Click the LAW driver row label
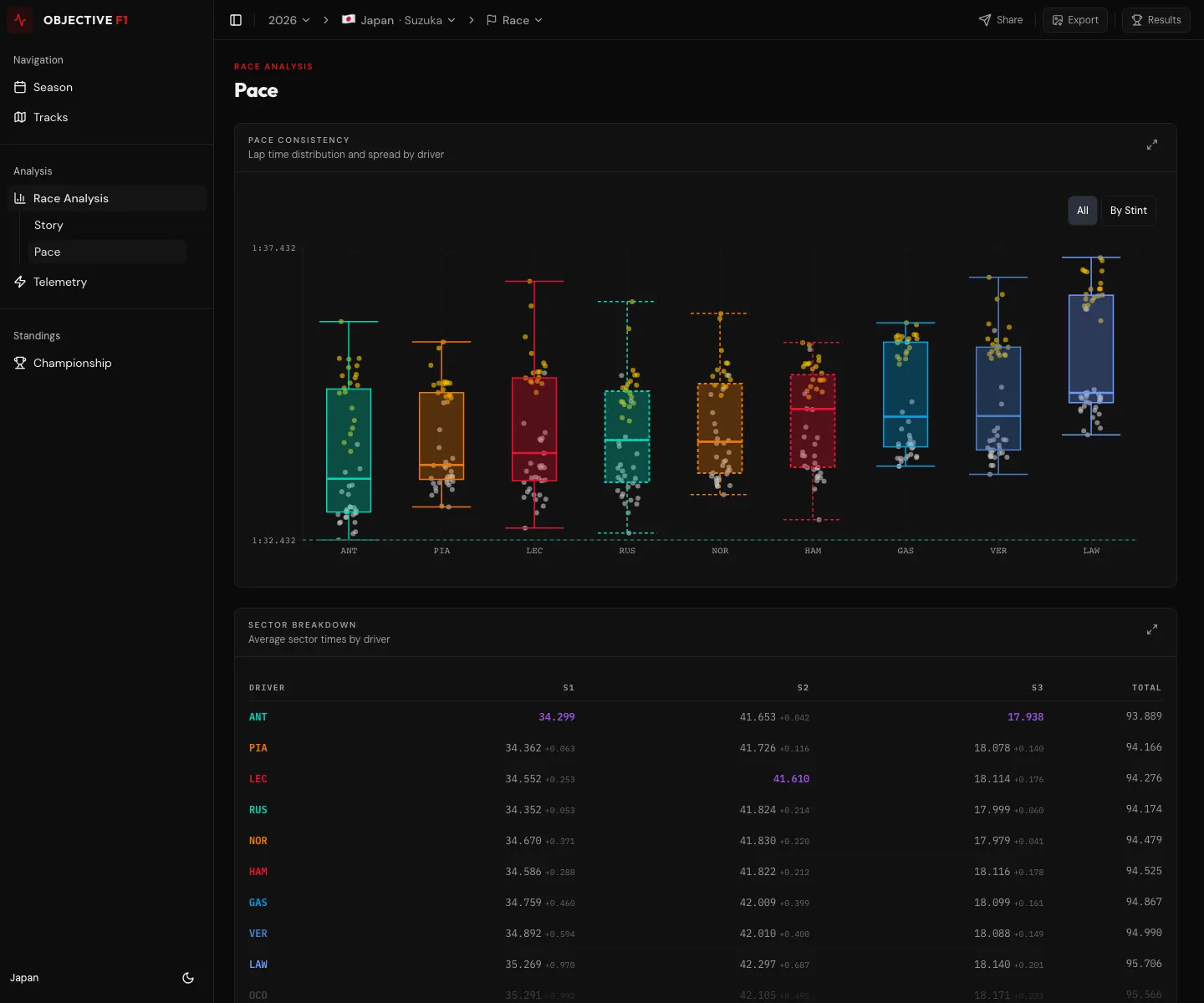Screen dimensions: 1204x1003 tap(258, 965)
